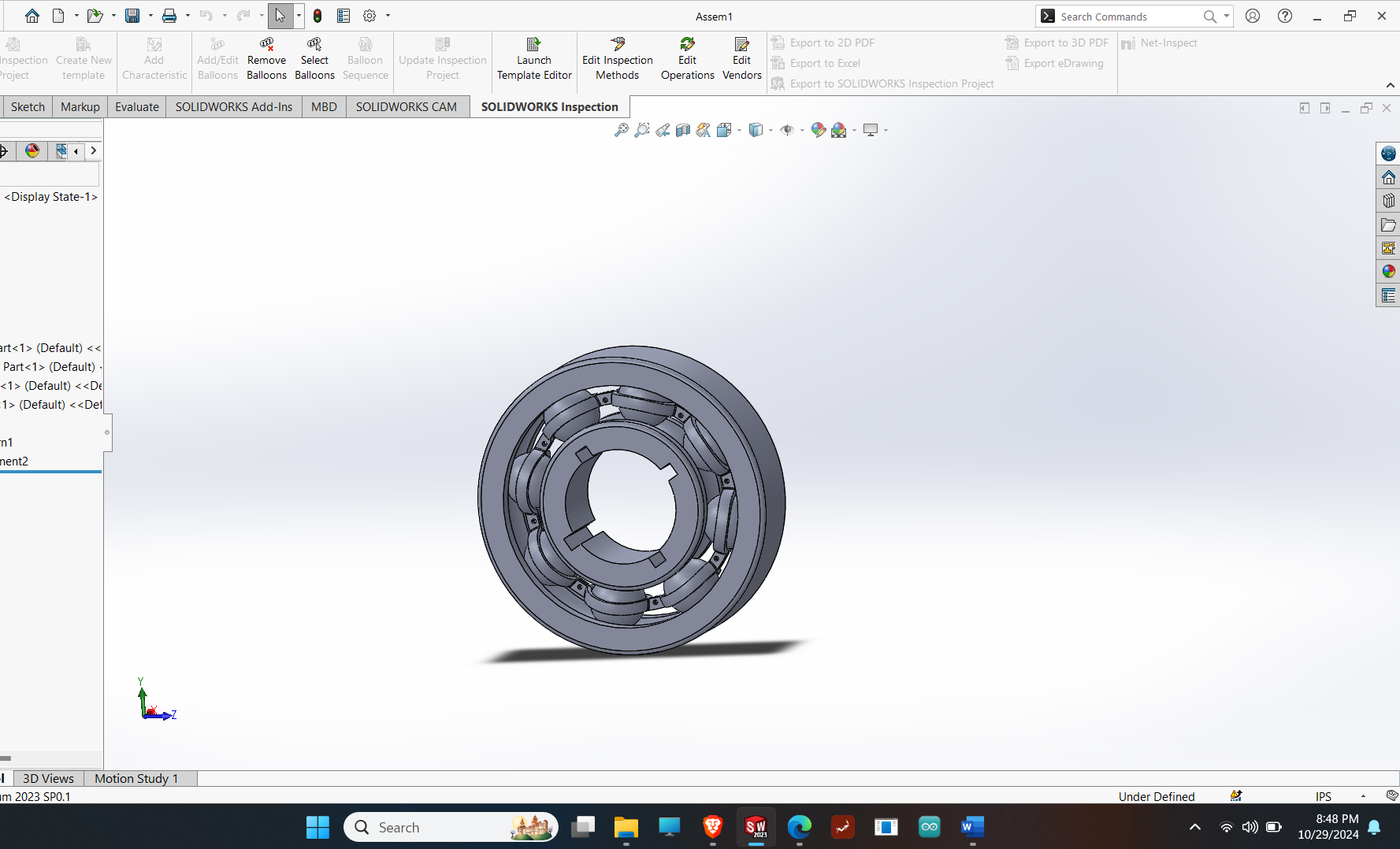Switch to SOLIDWORKS Add-Ins tab
Viewport: 1400px width, 849px height.
click(234, 107)
